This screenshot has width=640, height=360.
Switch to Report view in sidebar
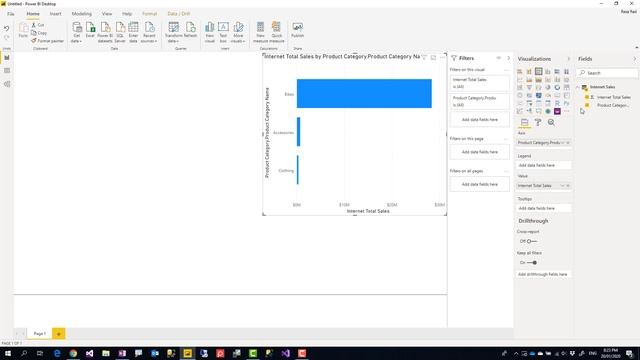7,58
